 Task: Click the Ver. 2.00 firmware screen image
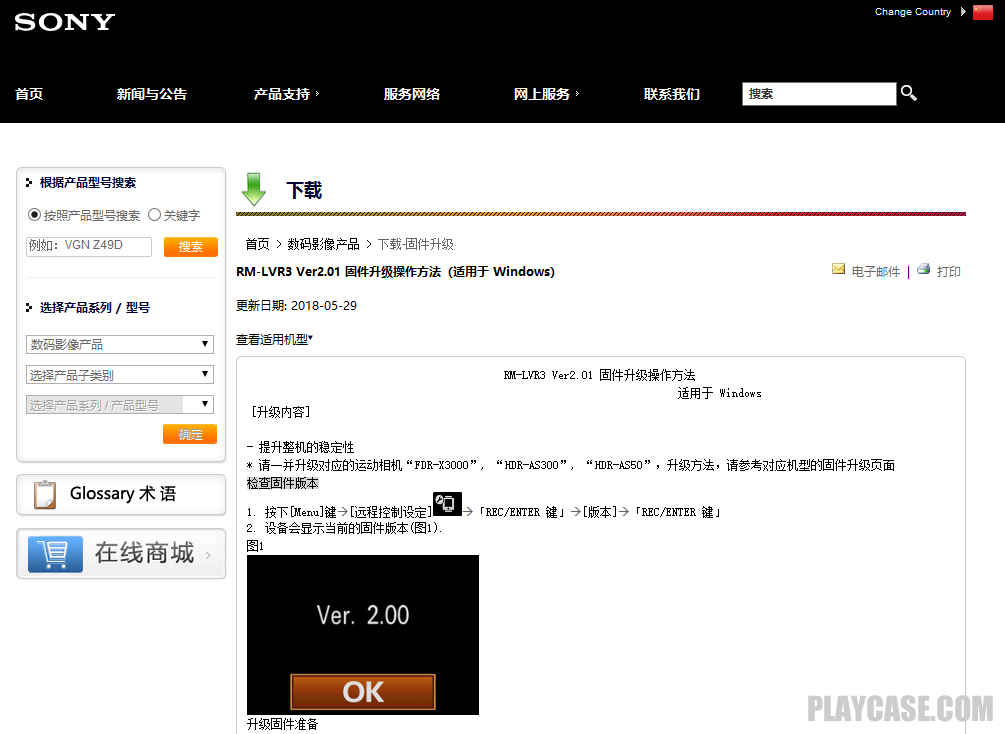363,635
